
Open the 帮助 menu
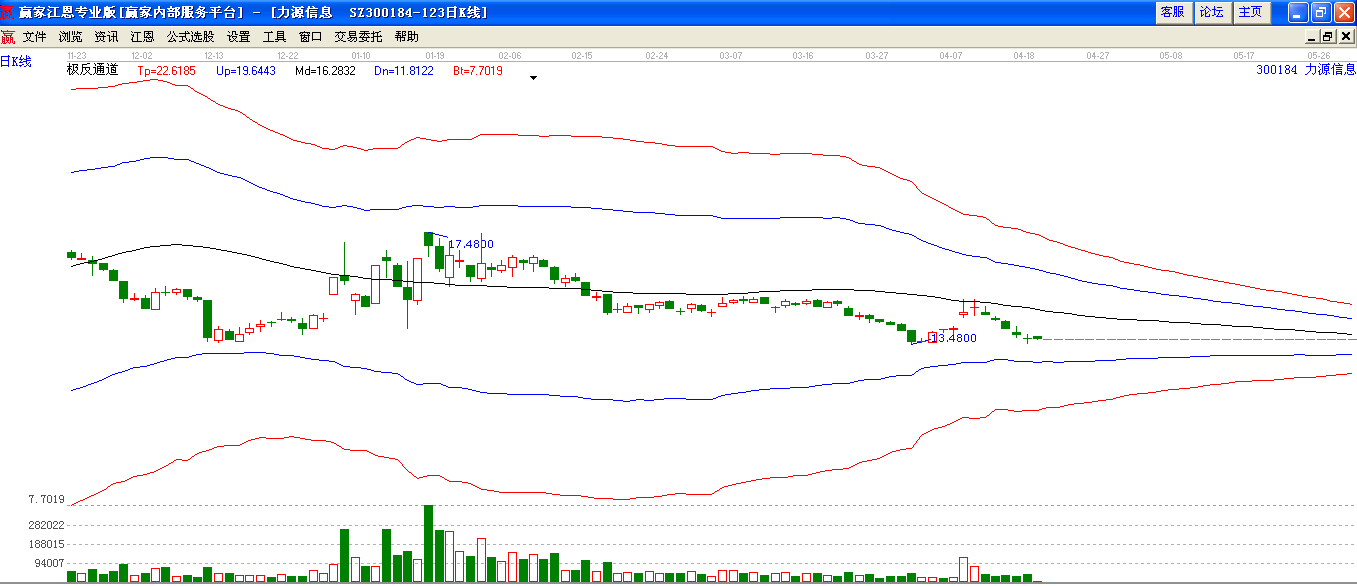click(407, 37)
